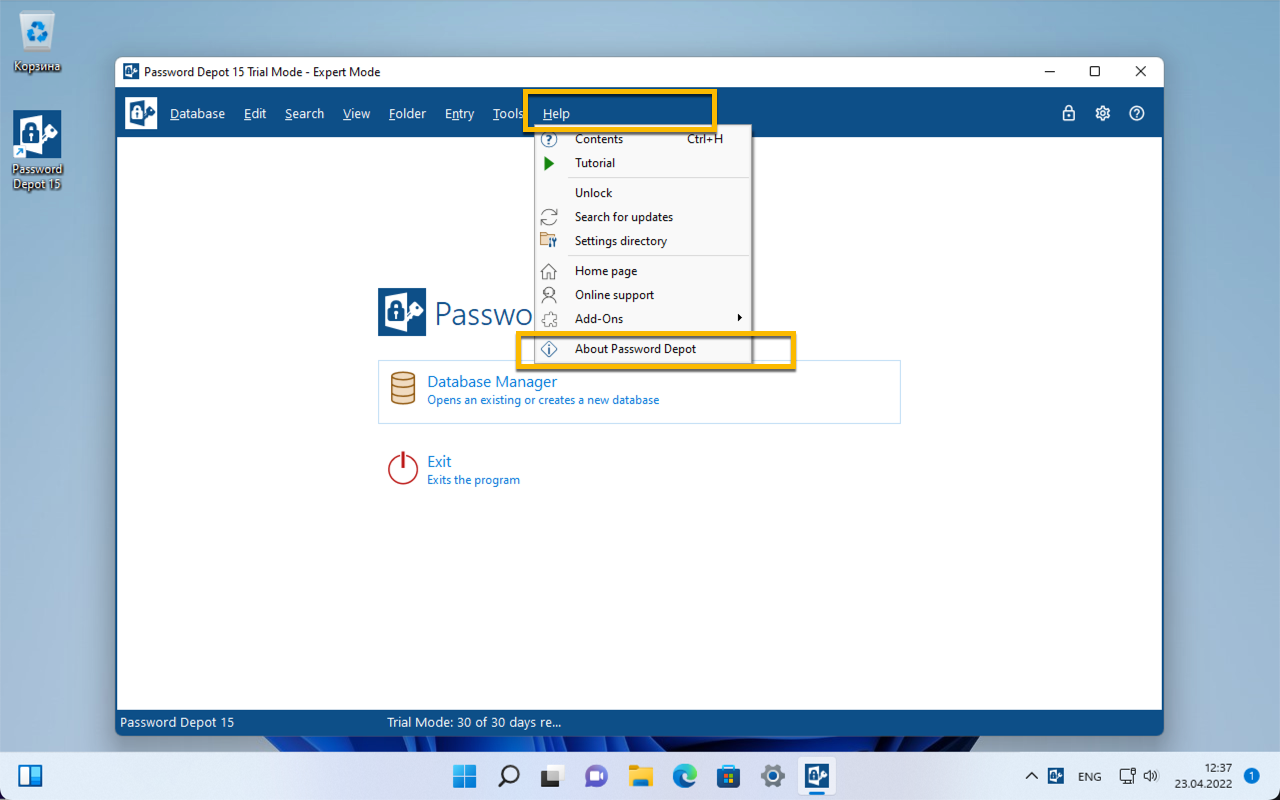
Task: Click the Database Manager stack icon
Action: point(403,388)
